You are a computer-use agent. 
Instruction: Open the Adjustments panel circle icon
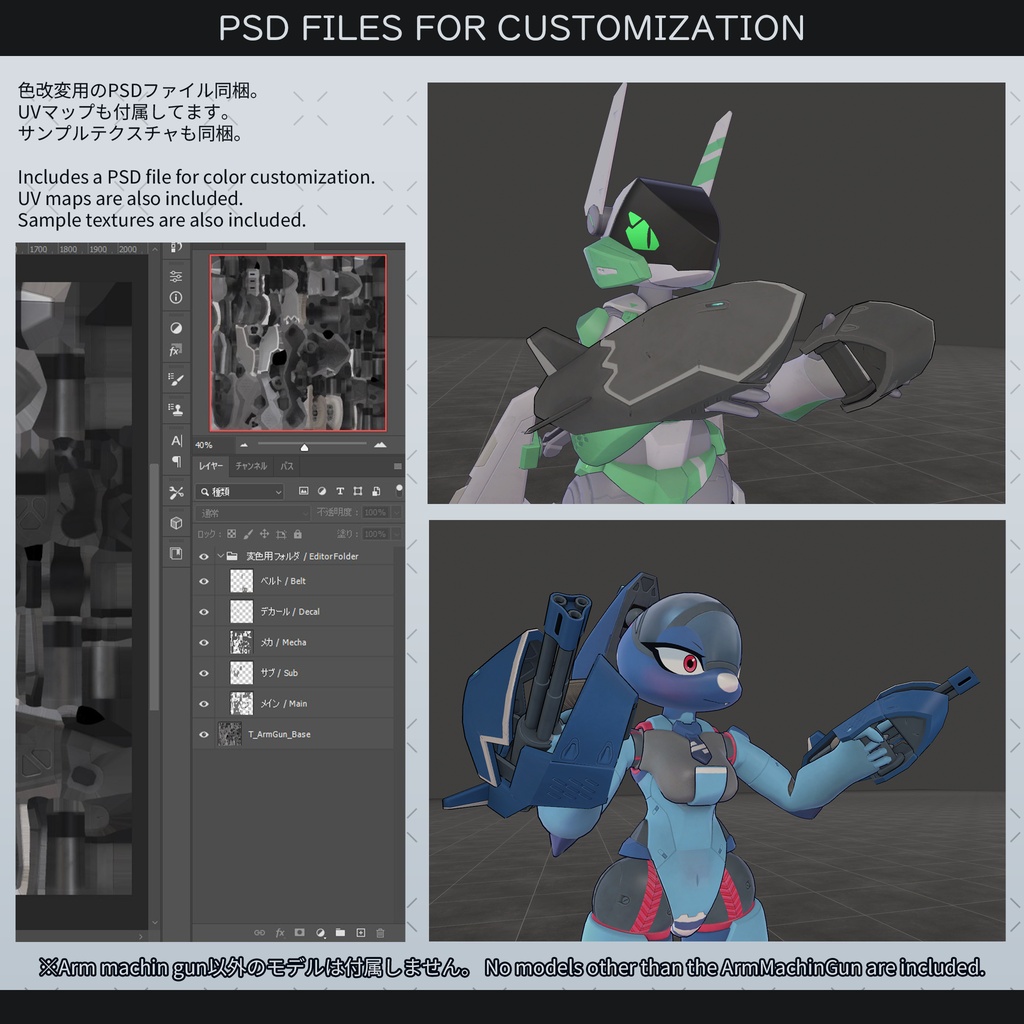pyautogui.click(x=176, y=328)
